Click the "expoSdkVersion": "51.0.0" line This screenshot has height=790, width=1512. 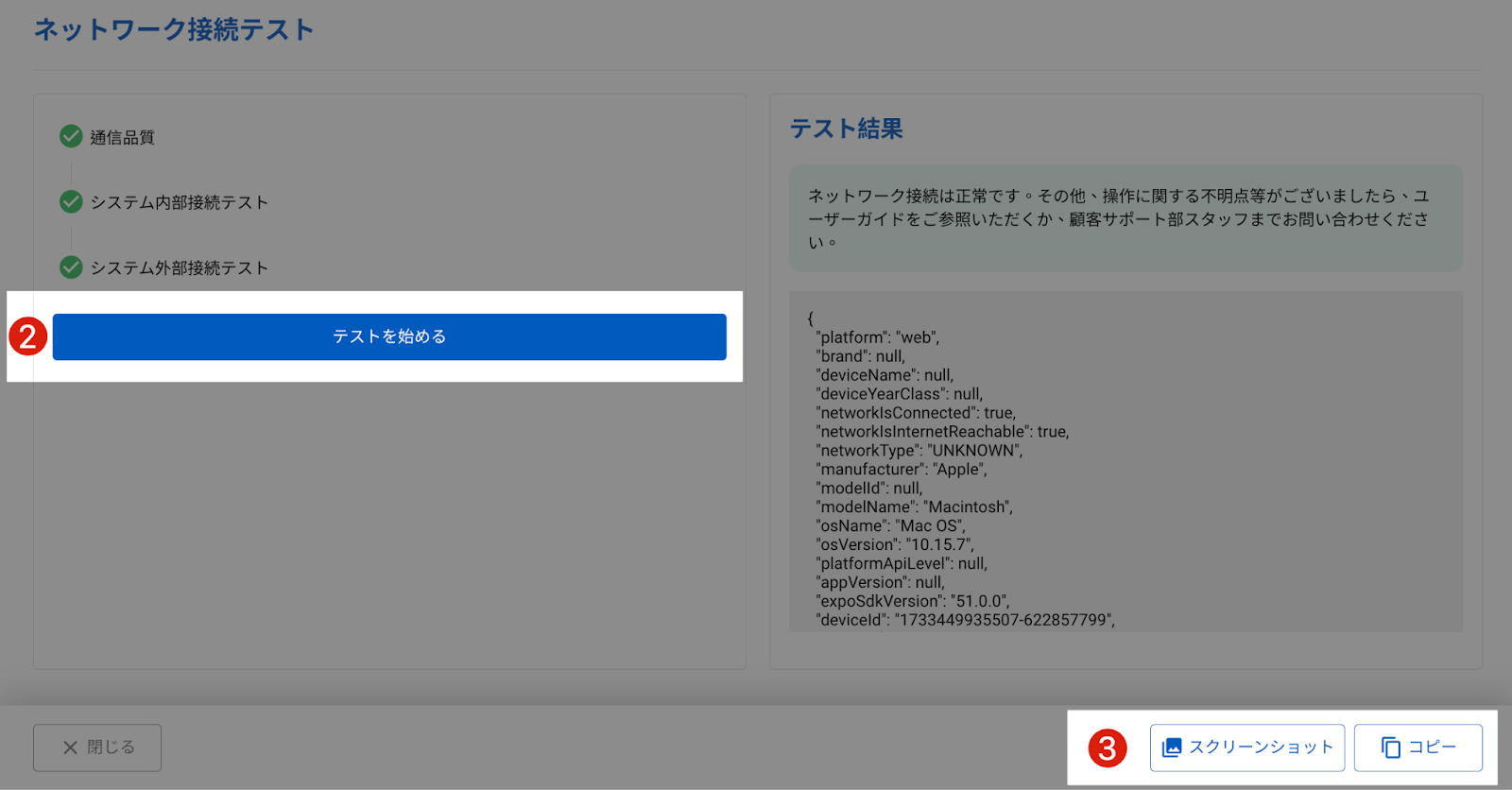pyautogui.click(x=913, y=602)
